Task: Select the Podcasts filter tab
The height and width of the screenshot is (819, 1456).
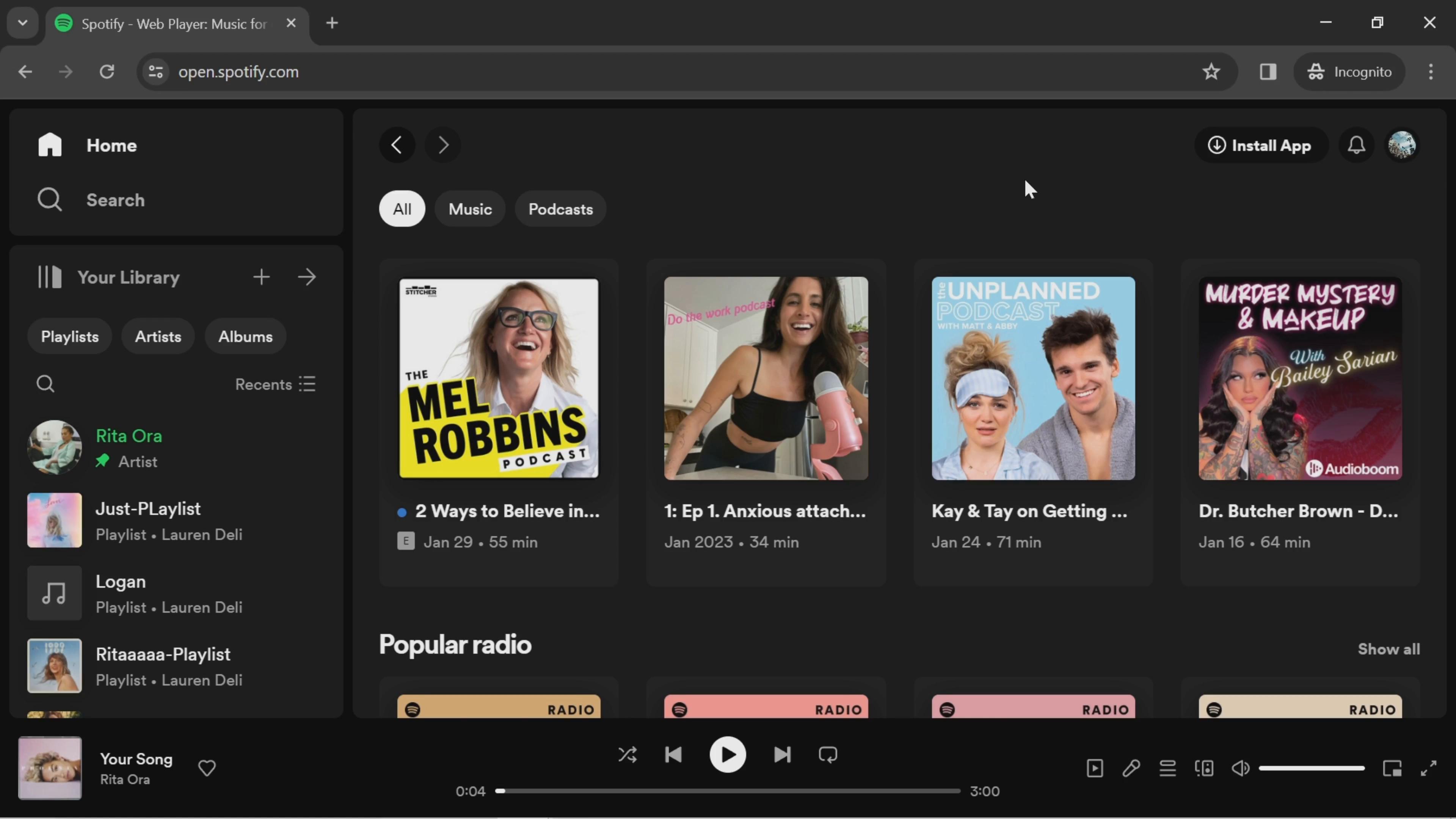Action: pos(560,209)
